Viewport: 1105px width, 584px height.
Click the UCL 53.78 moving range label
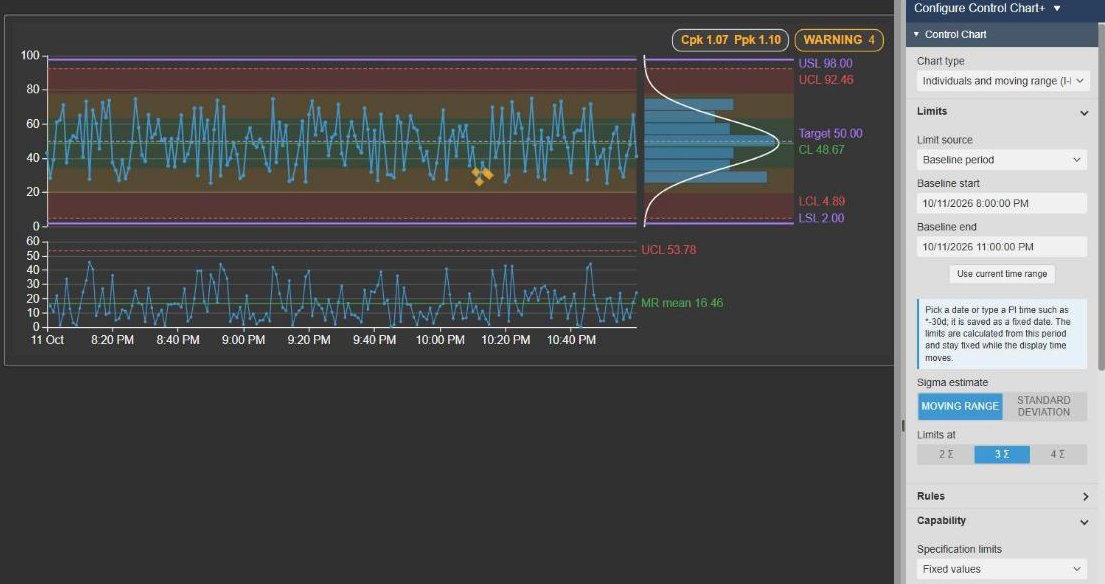[668, 250]
